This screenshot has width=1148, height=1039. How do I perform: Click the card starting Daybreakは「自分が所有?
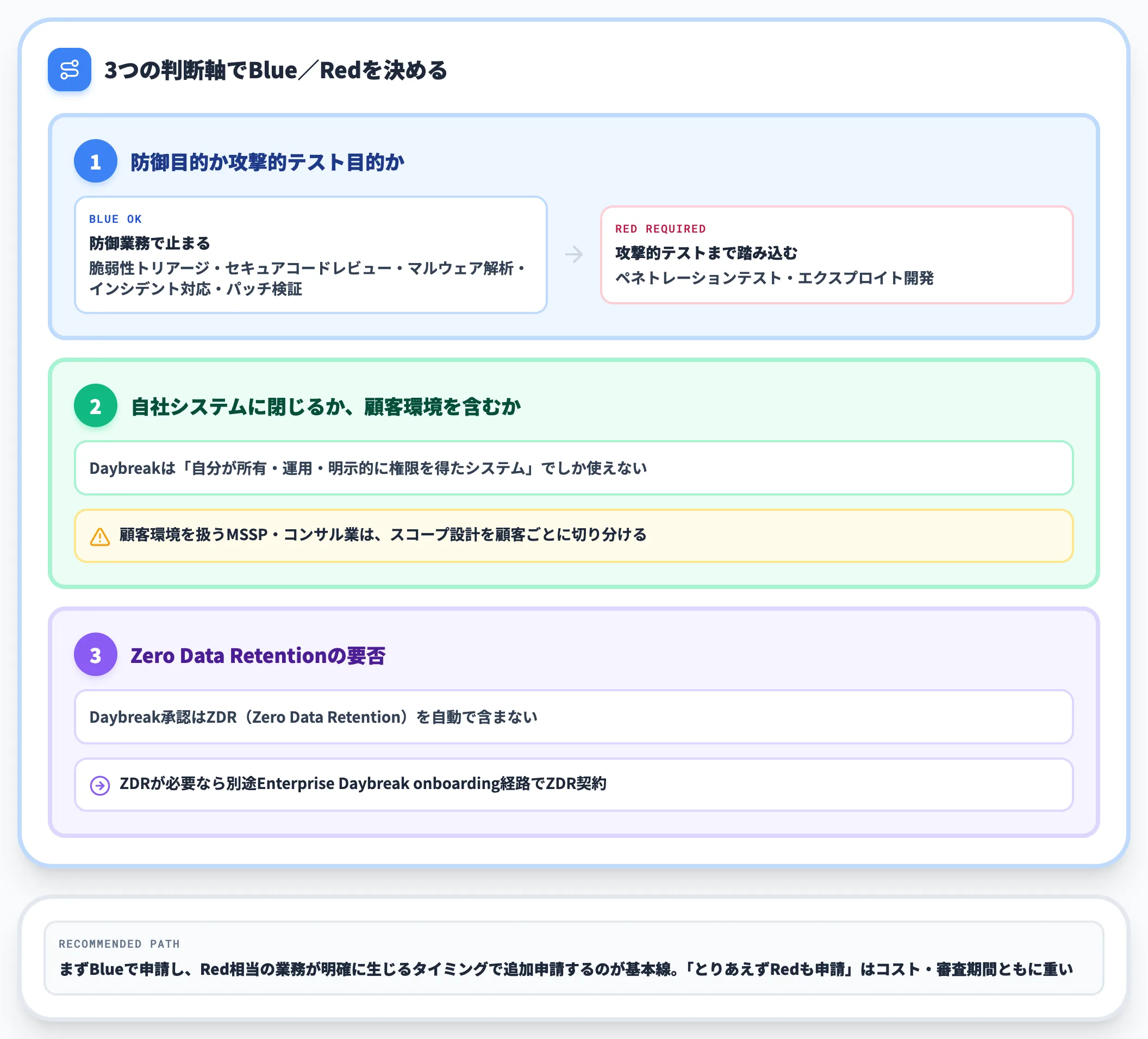574,468
